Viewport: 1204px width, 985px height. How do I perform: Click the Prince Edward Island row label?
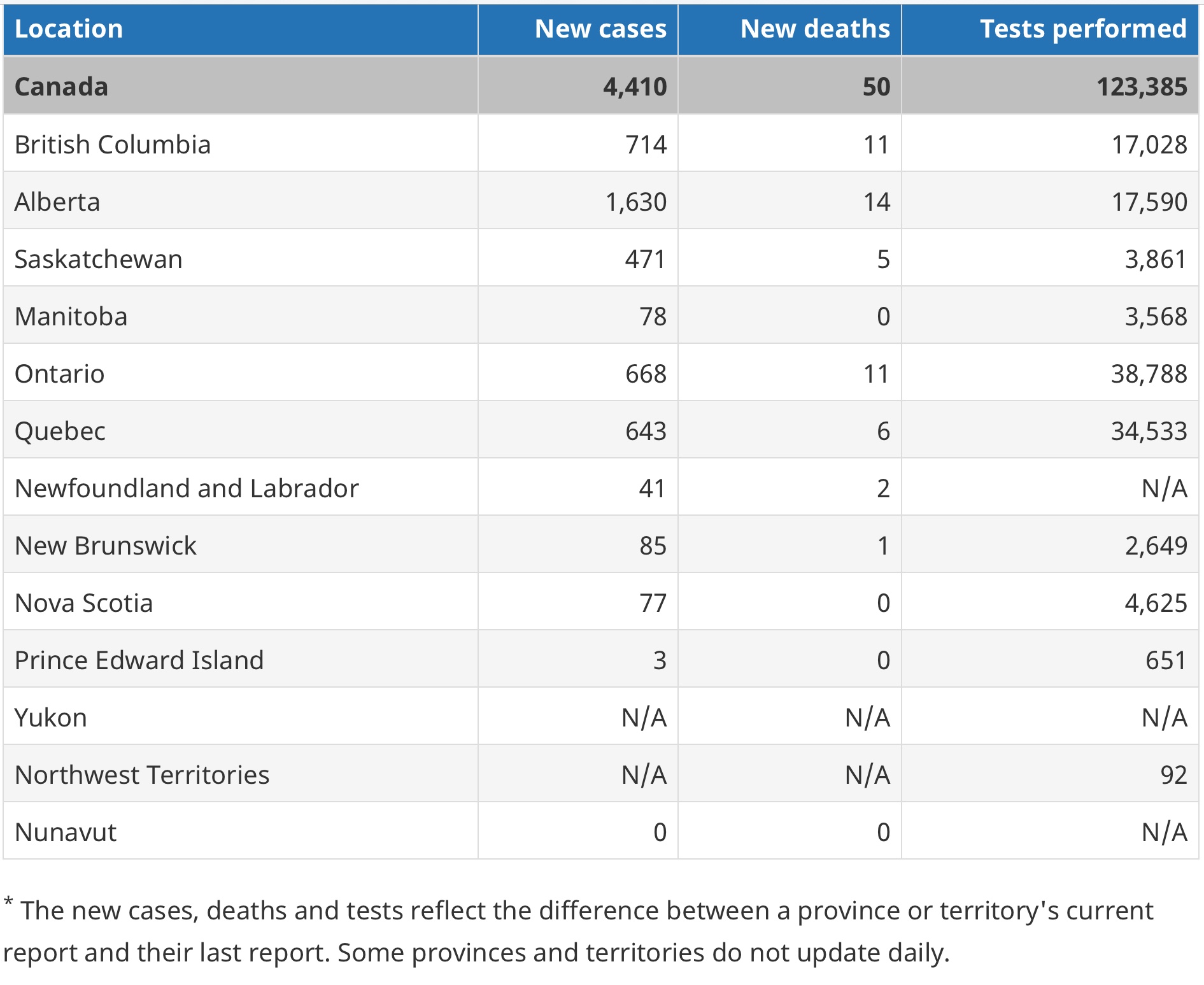(x=139, y=660)
